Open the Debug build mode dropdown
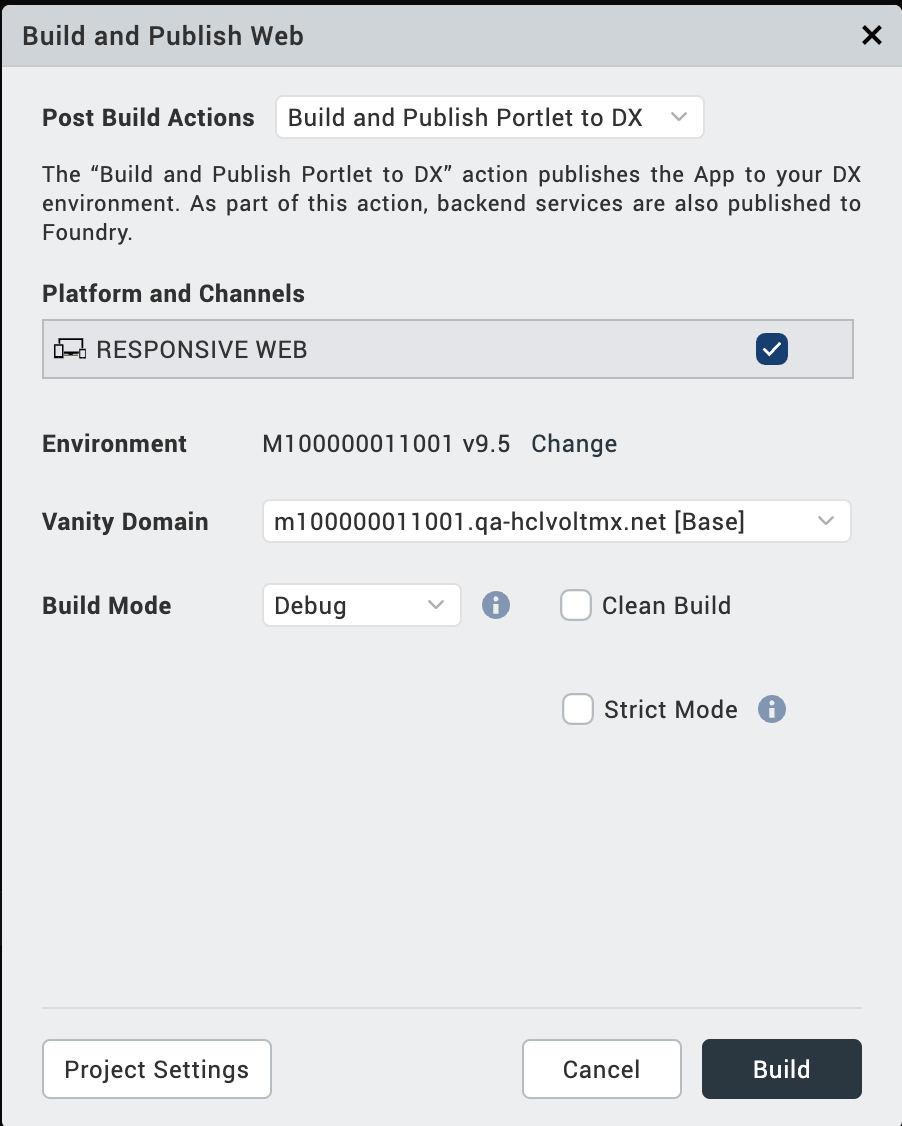The height and width of the screenshot is (1126, 902). click(x=361, y=605)
